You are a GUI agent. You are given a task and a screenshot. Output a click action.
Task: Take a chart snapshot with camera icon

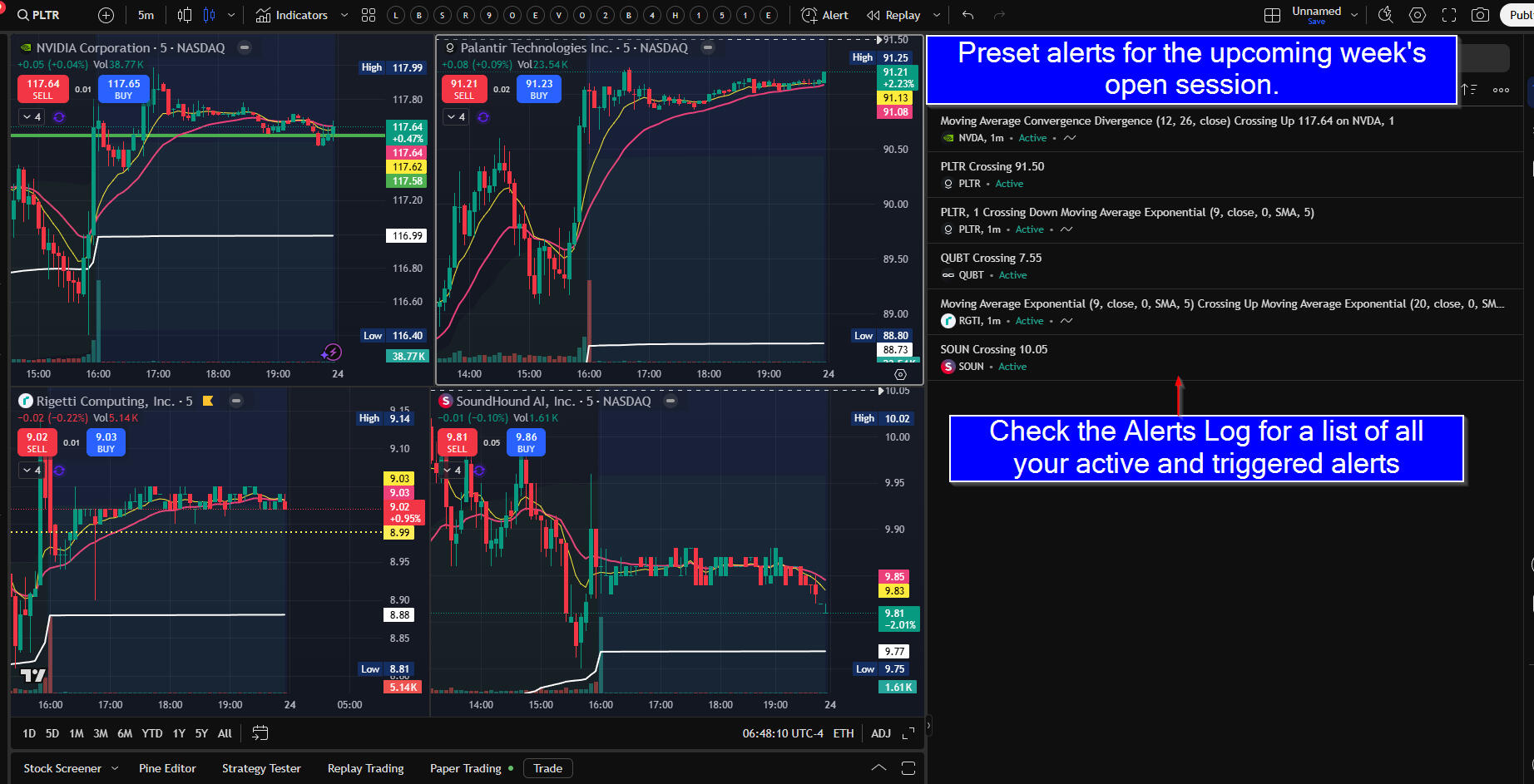click(x=1480, y=15)
